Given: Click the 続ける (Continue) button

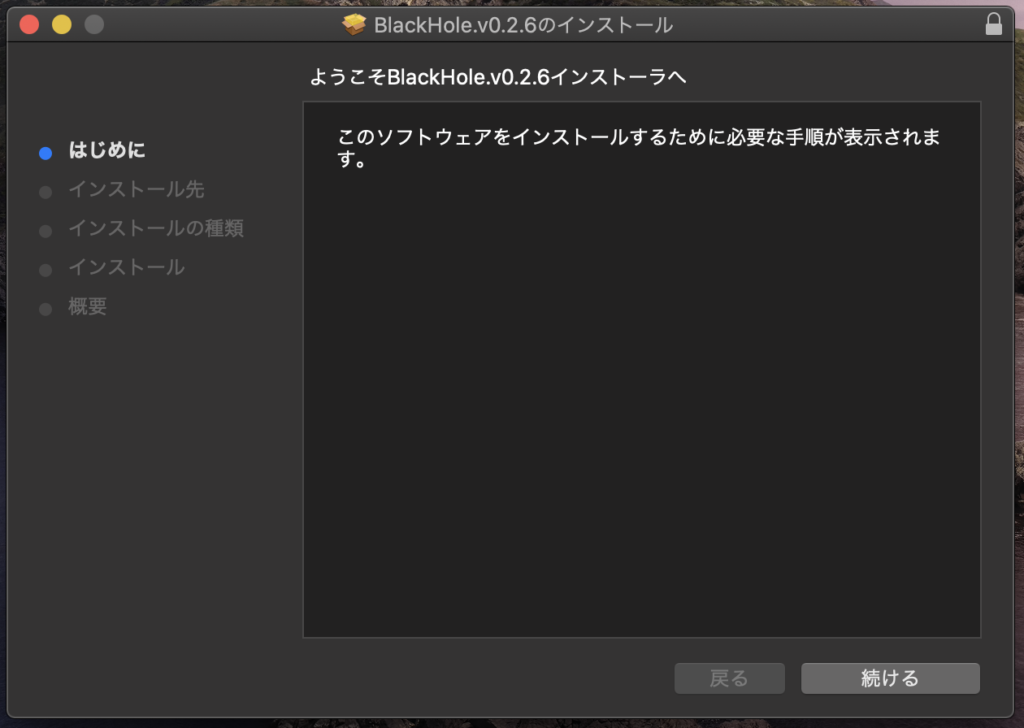Looking at the screenshot, I should [890, 678].
